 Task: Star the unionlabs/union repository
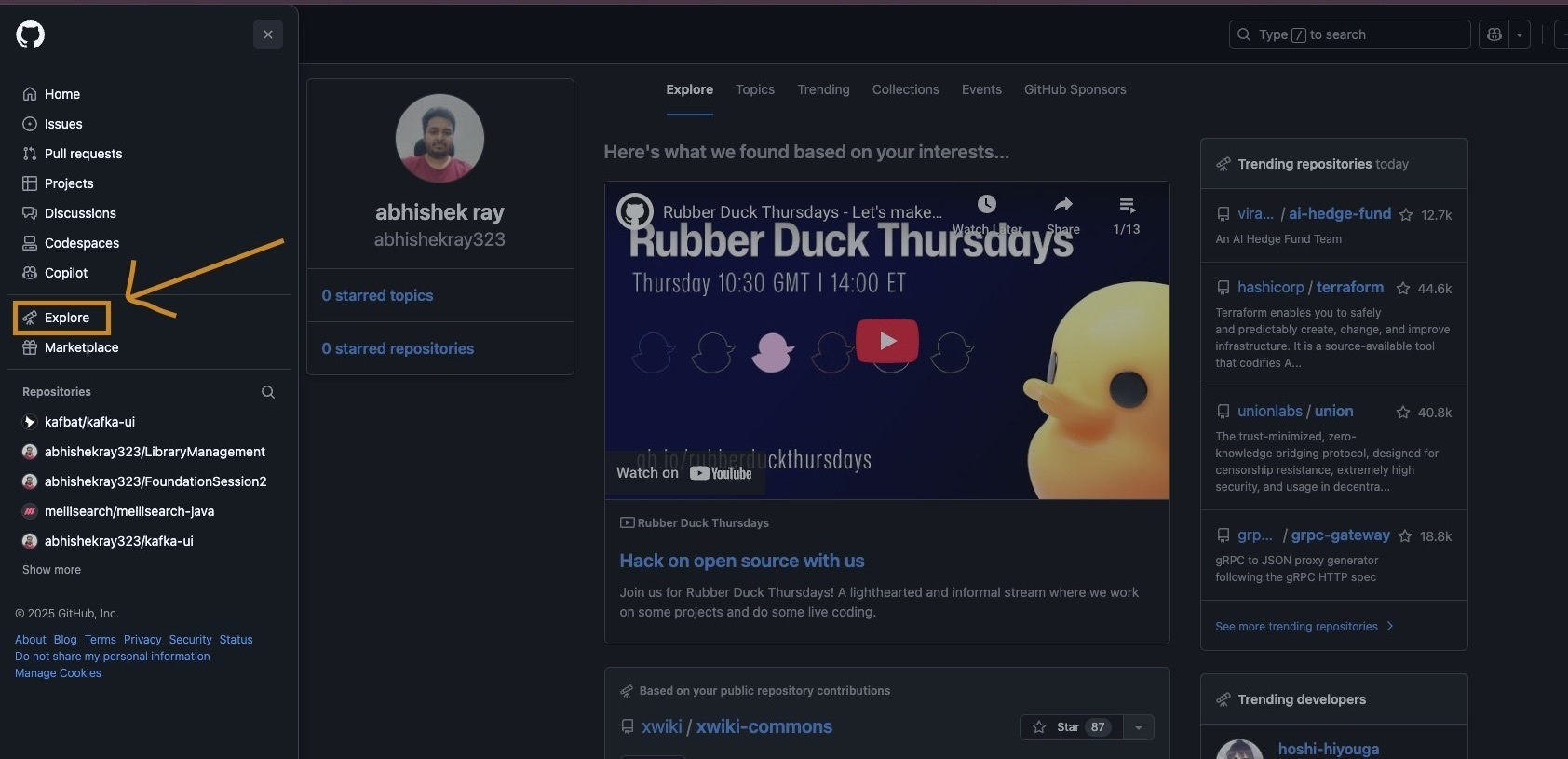[x=1403, y=413]
